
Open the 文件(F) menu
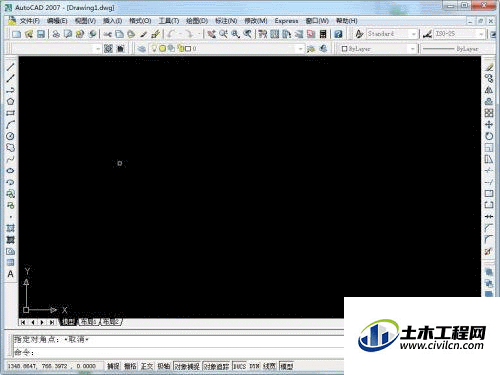(x=29, y=21)
